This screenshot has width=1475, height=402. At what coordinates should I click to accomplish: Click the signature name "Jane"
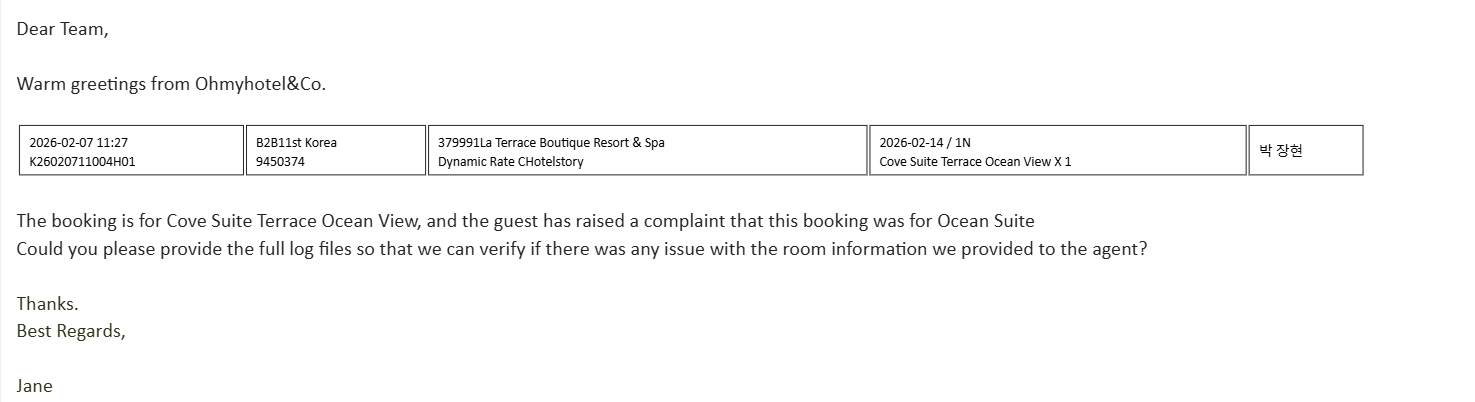(x=34, y=386)
